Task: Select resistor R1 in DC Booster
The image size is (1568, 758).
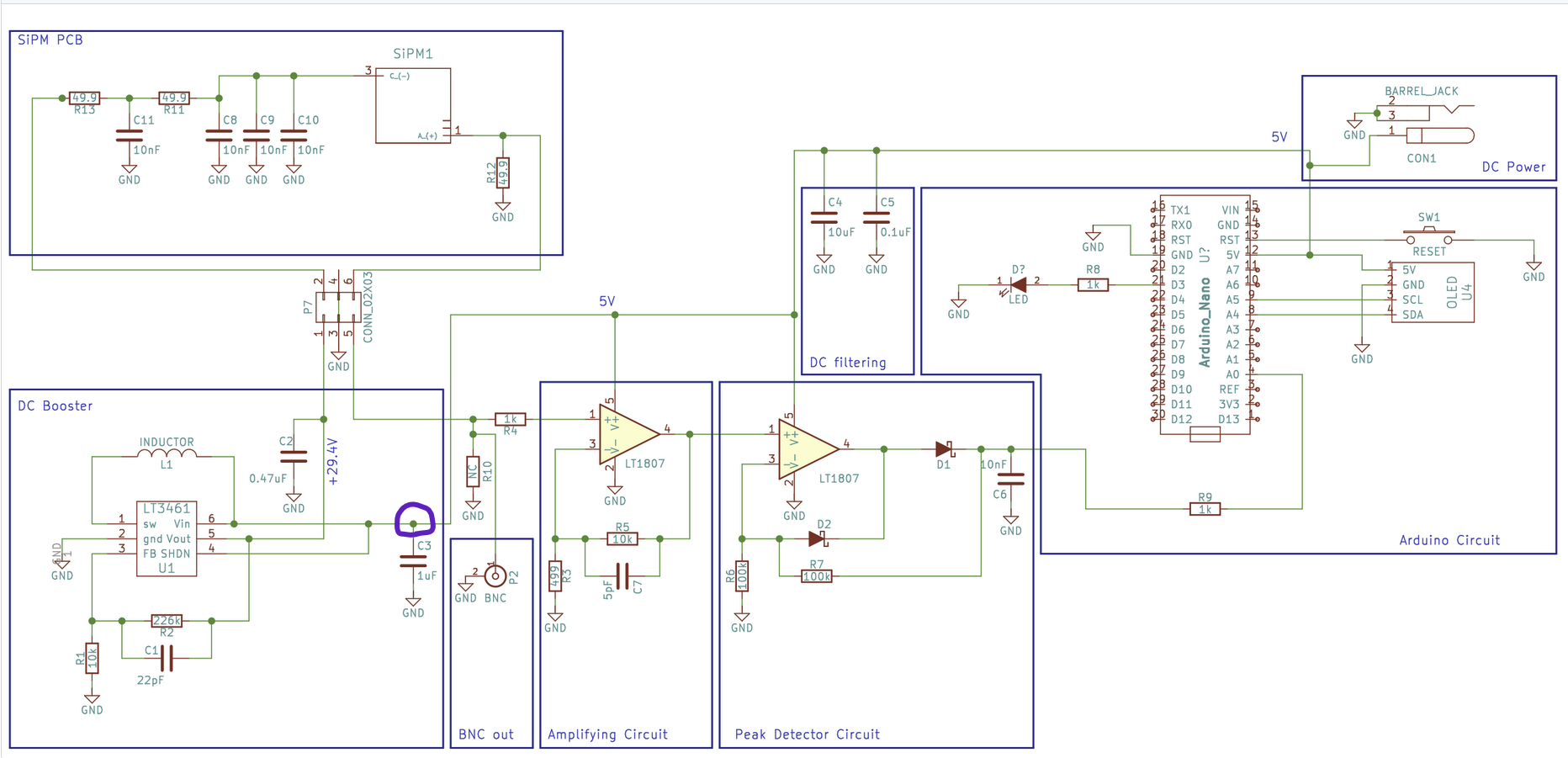Action: click(x=92, y=658)
